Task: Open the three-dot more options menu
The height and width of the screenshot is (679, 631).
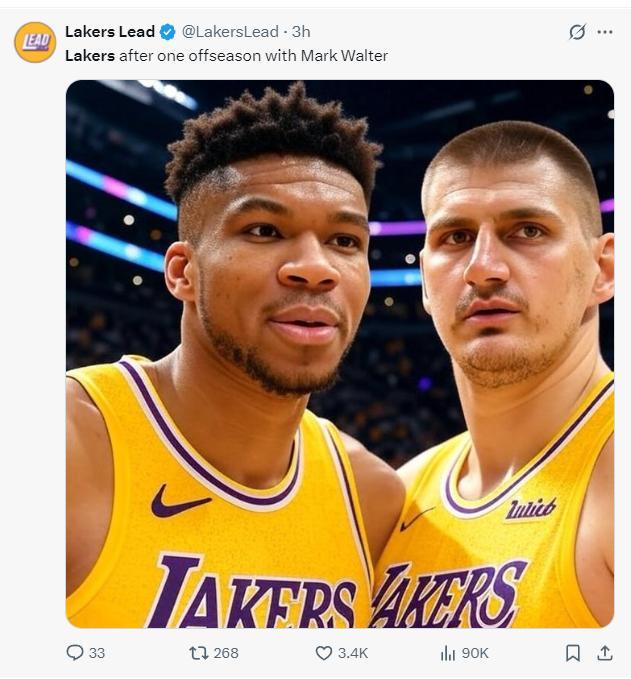Action: pyautogui.click(x=604, y=32)
